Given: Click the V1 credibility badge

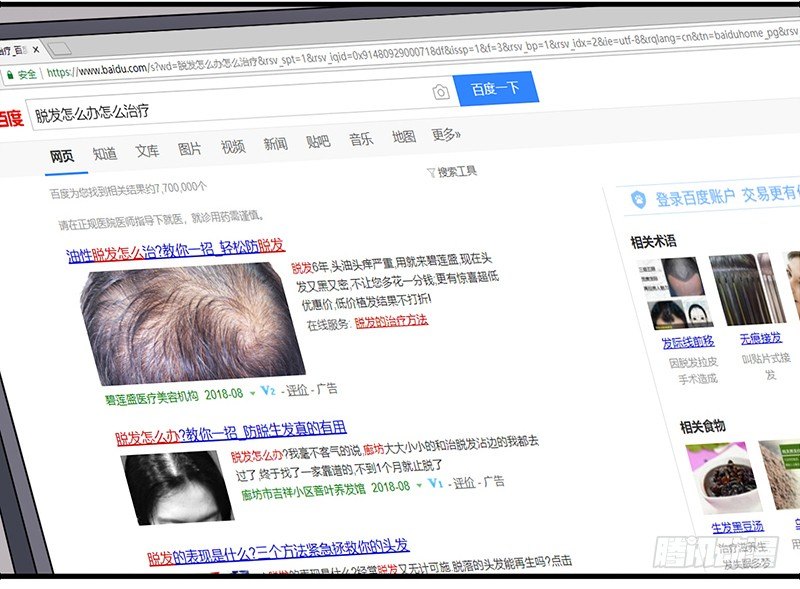Looking at the screenshot, I should coord(435,482).
